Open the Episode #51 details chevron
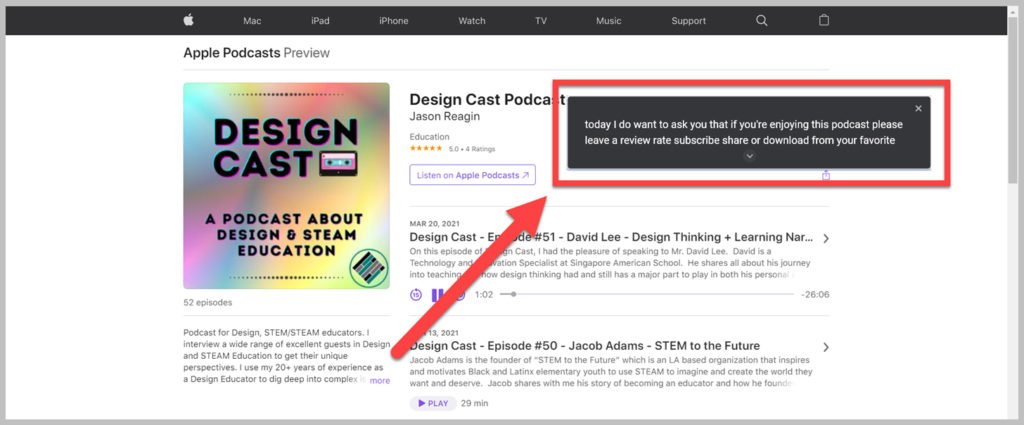 [825, 238]
